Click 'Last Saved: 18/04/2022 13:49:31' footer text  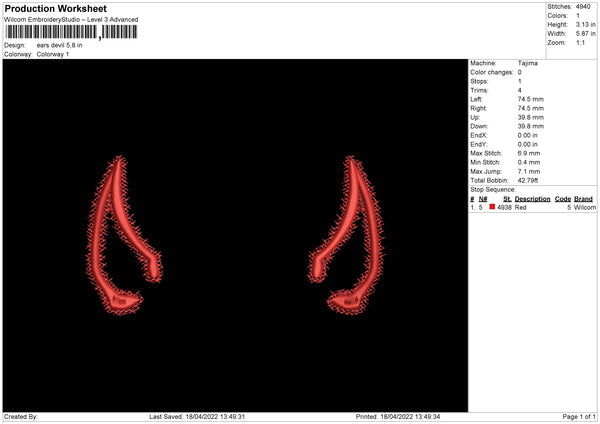tap(197, 417)
